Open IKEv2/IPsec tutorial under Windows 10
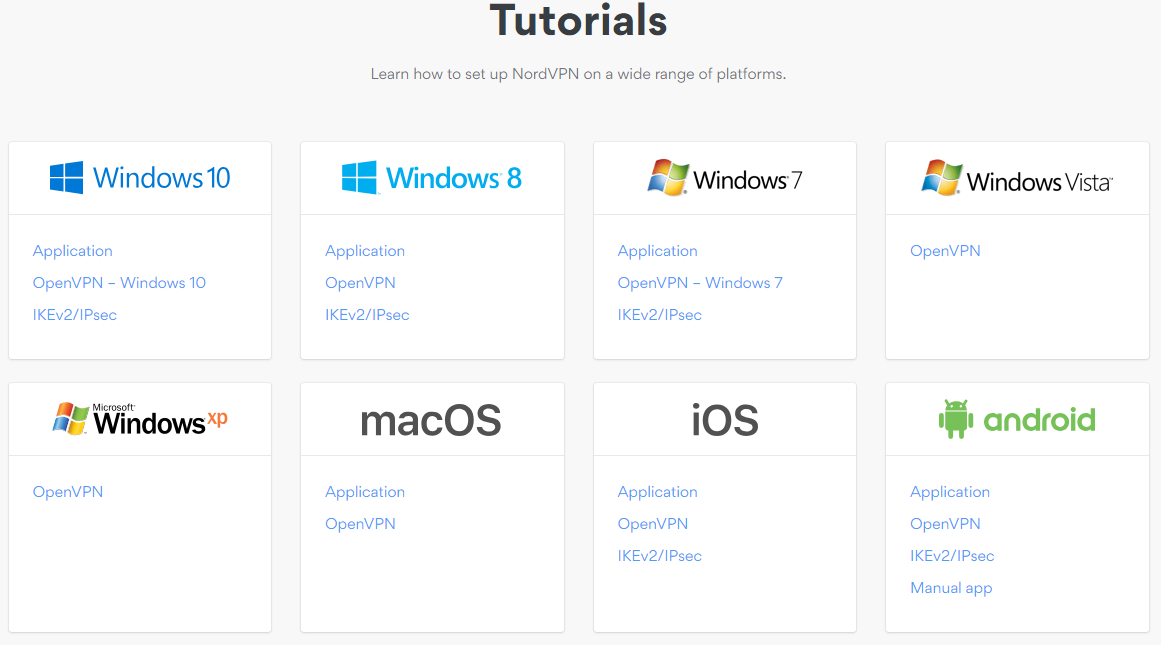 tap(75, 315)
